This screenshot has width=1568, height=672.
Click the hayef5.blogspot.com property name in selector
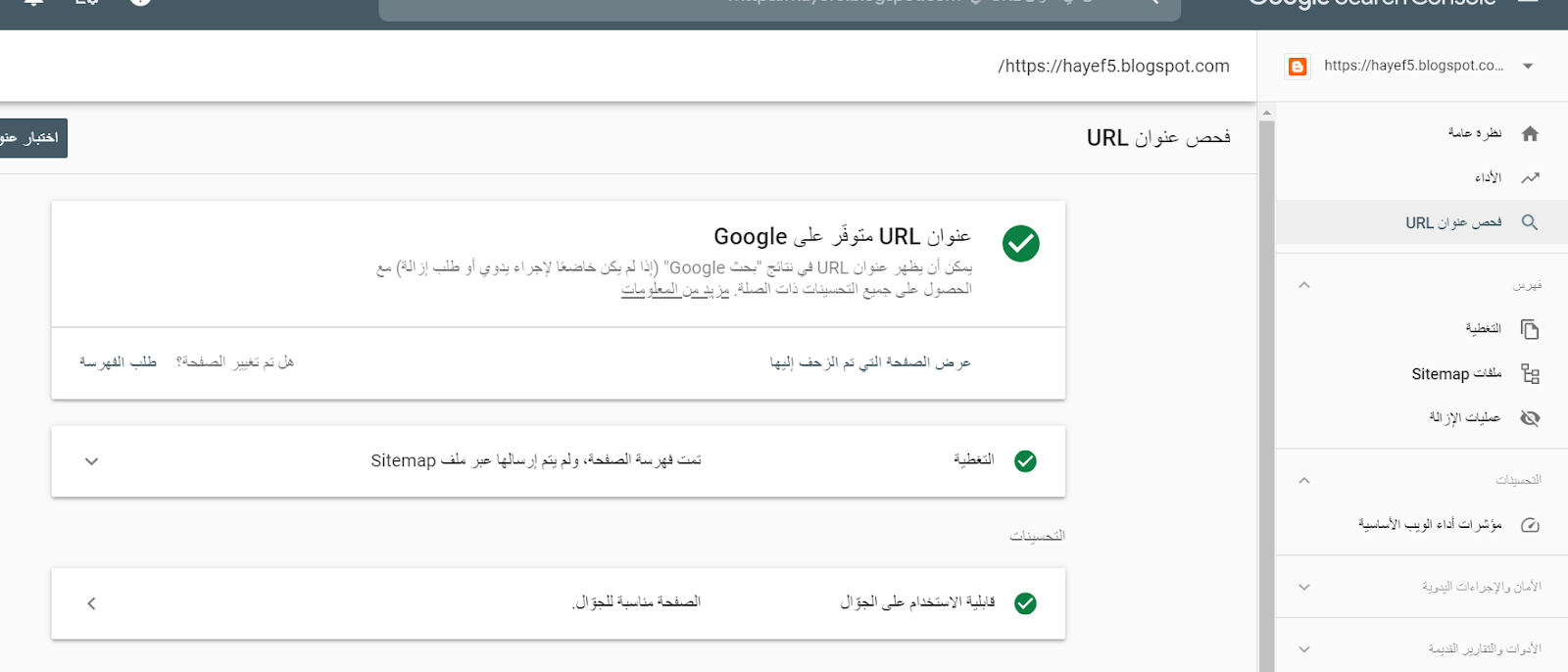tap(1413, 66)
